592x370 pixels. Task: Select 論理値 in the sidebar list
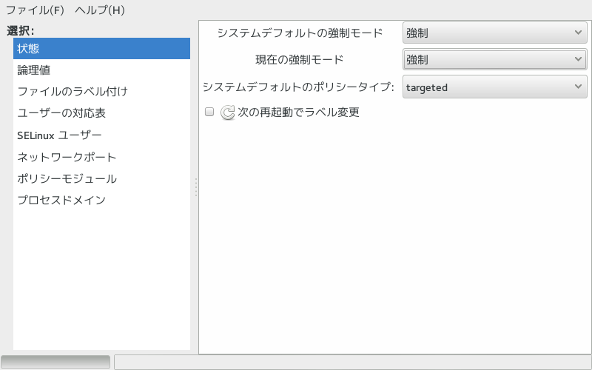click(101, 70)
